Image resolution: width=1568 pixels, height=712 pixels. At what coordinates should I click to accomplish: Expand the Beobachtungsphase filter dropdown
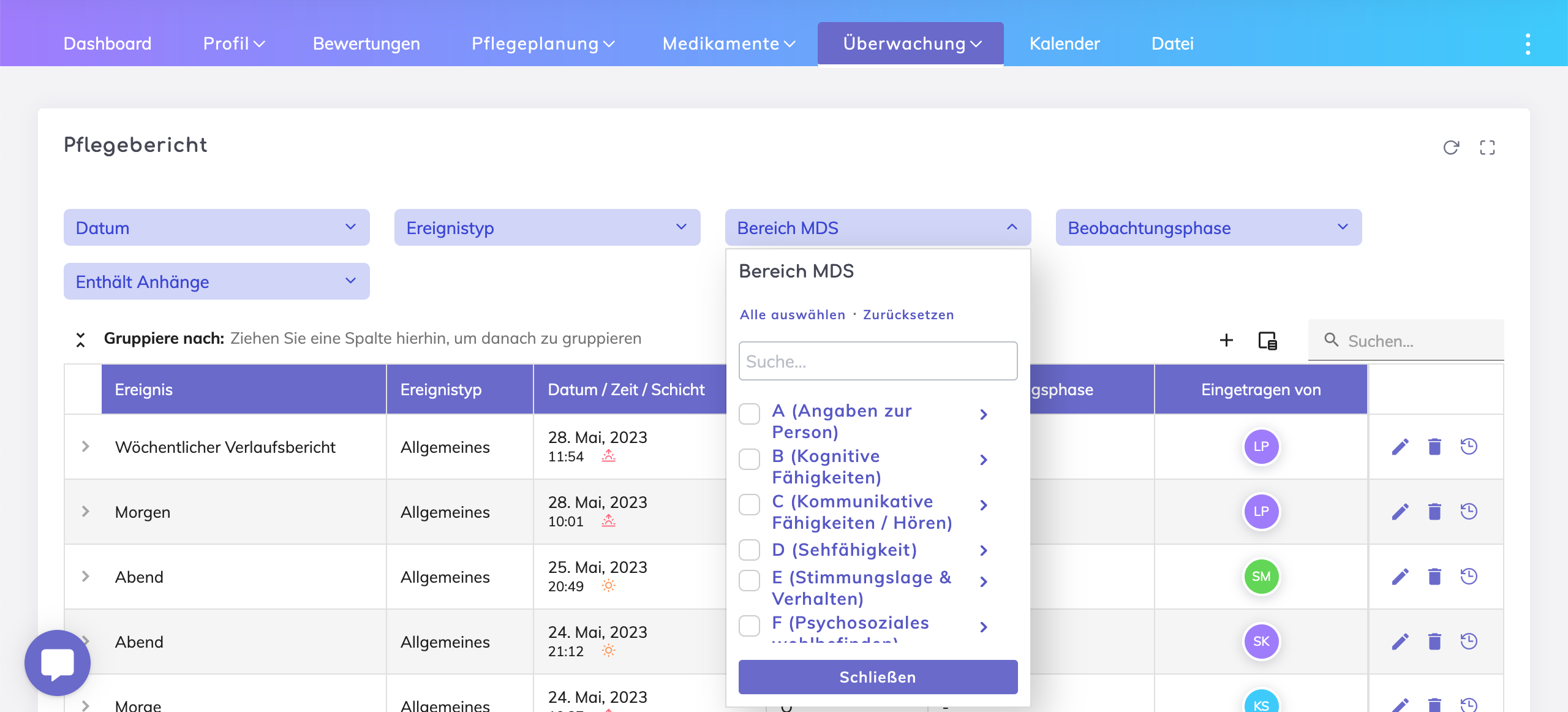pyautogui.click(x=1208, y=227)
